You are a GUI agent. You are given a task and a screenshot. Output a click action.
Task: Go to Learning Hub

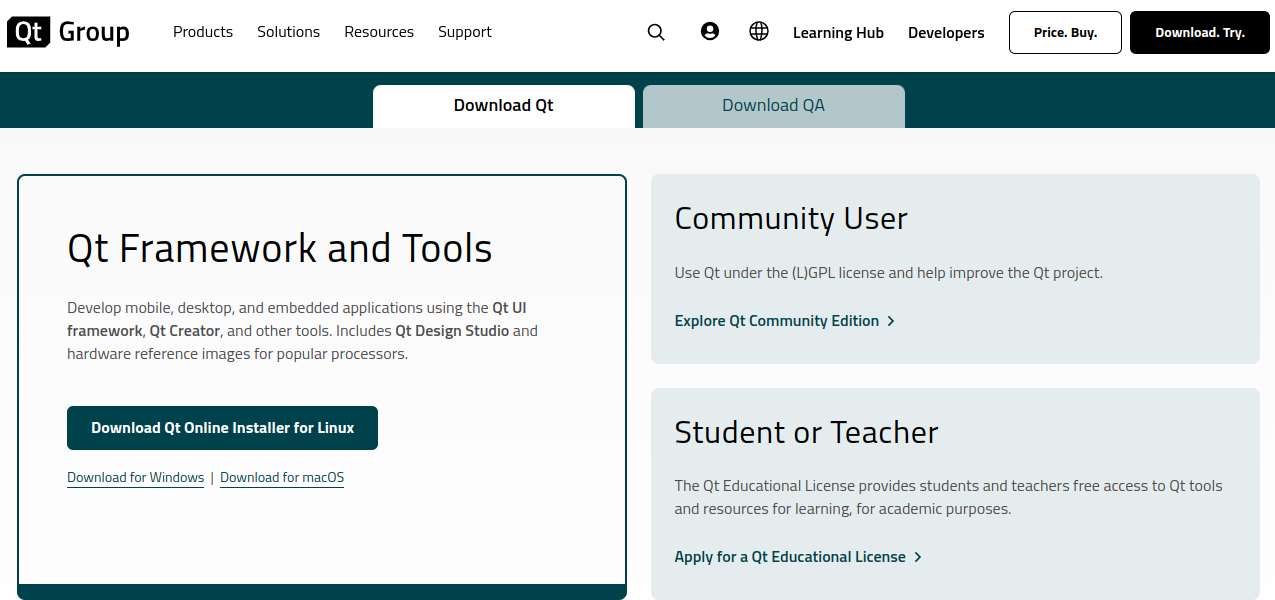(x=838, y=33)
